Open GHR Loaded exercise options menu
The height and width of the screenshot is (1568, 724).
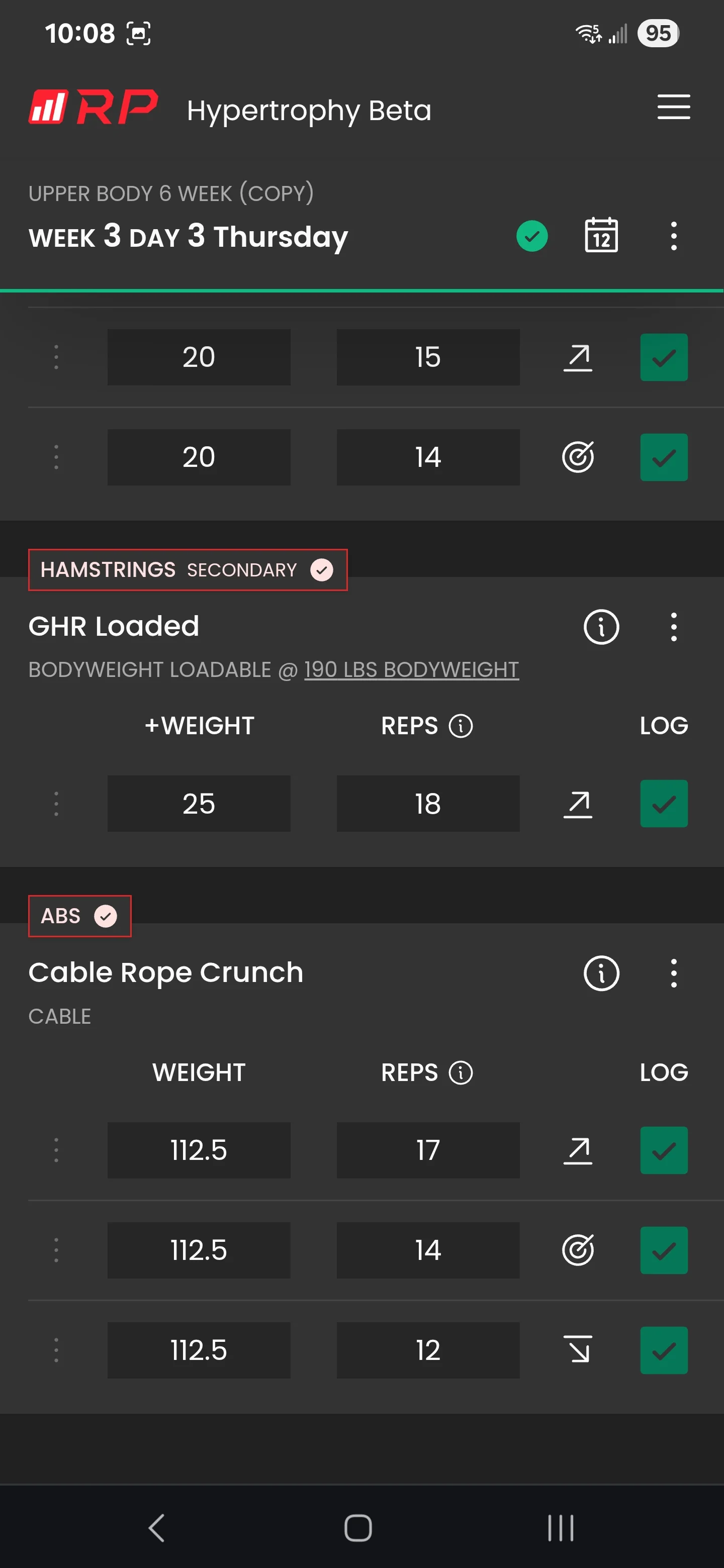pos(673,626)
